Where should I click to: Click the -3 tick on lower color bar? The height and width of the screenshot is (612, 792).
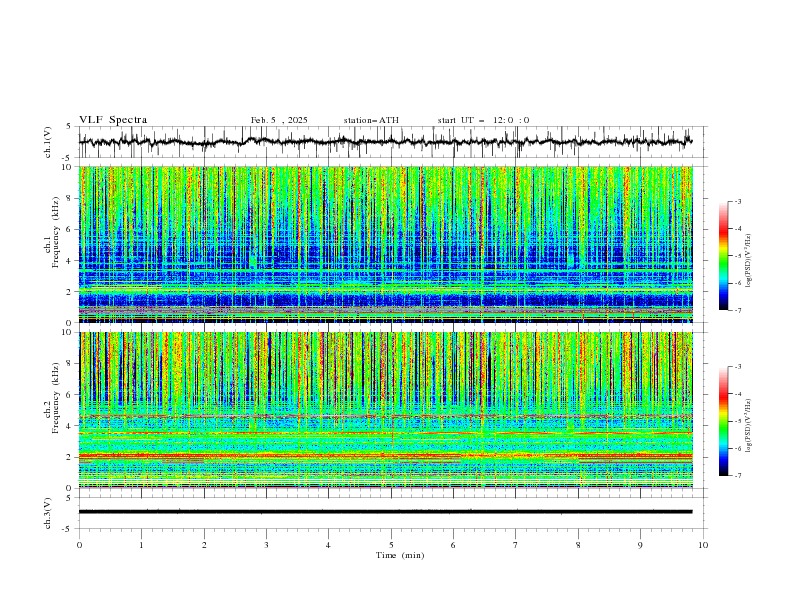pyautogui.click(x=738, y=367)
